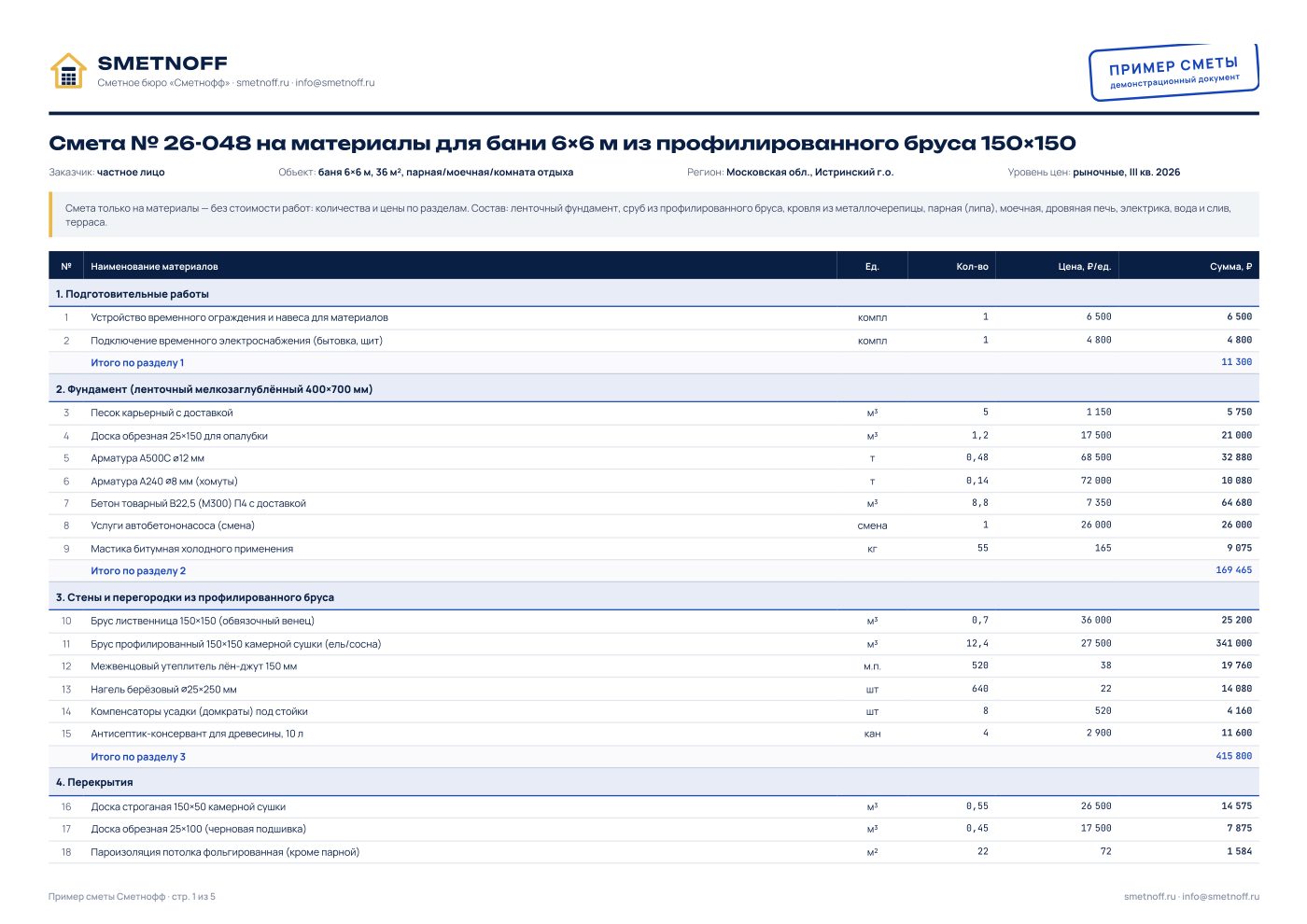Select row 'Нагель берёзовый ⌀25×250 мм'
This screenshot has width=1307, height=924.
(653, 690)
